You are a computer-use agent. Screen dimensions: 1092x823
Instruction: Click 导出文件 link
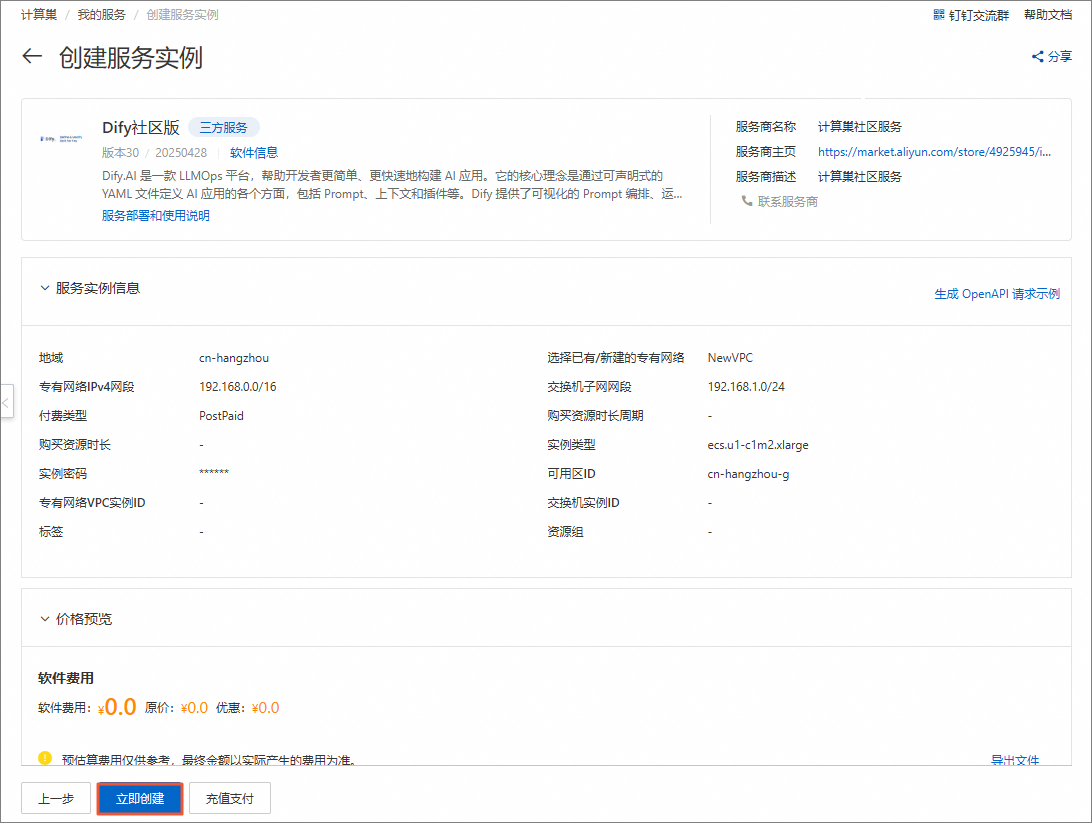(x=1015, y=760)
